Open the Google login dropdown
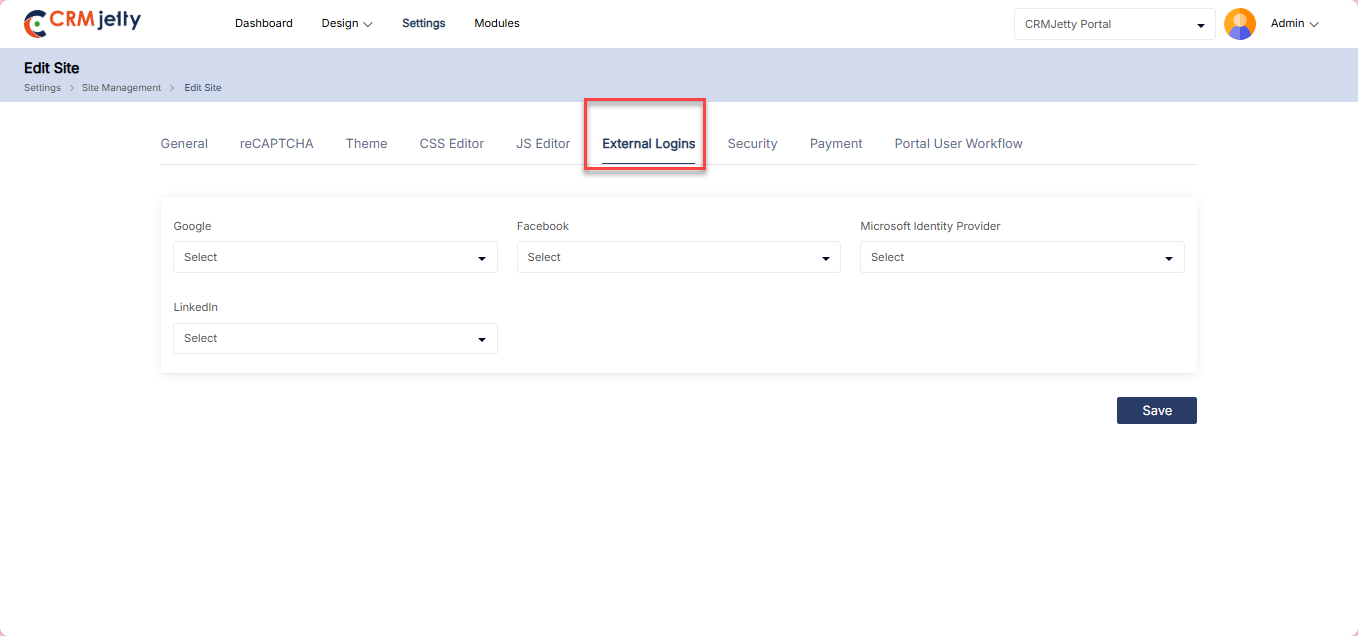Viewport: 1358px width, 636px height. point(335,257)
